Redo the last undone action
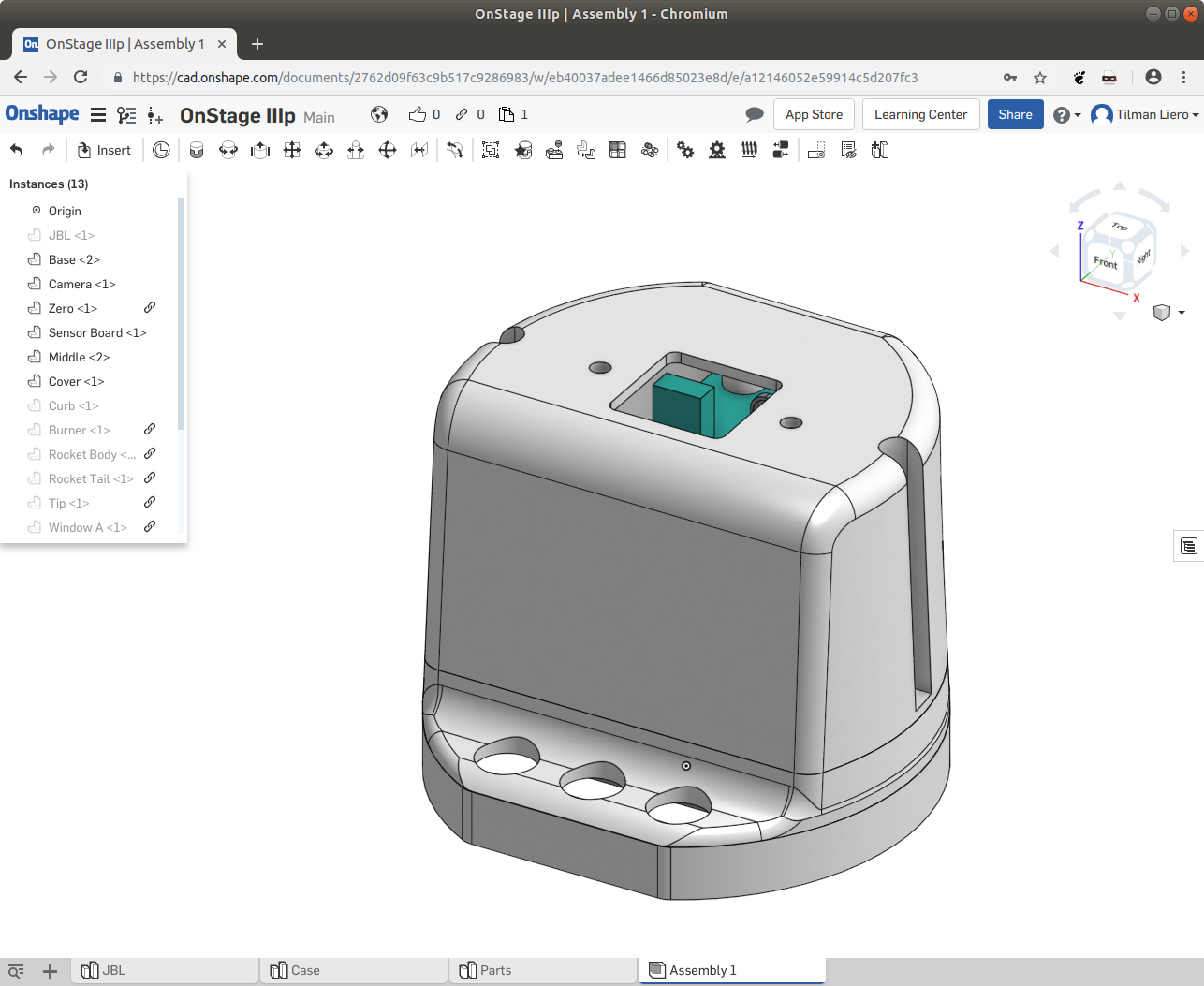Image resolution: width=1204 pixels, height=986 pixels. click(48, 150)
